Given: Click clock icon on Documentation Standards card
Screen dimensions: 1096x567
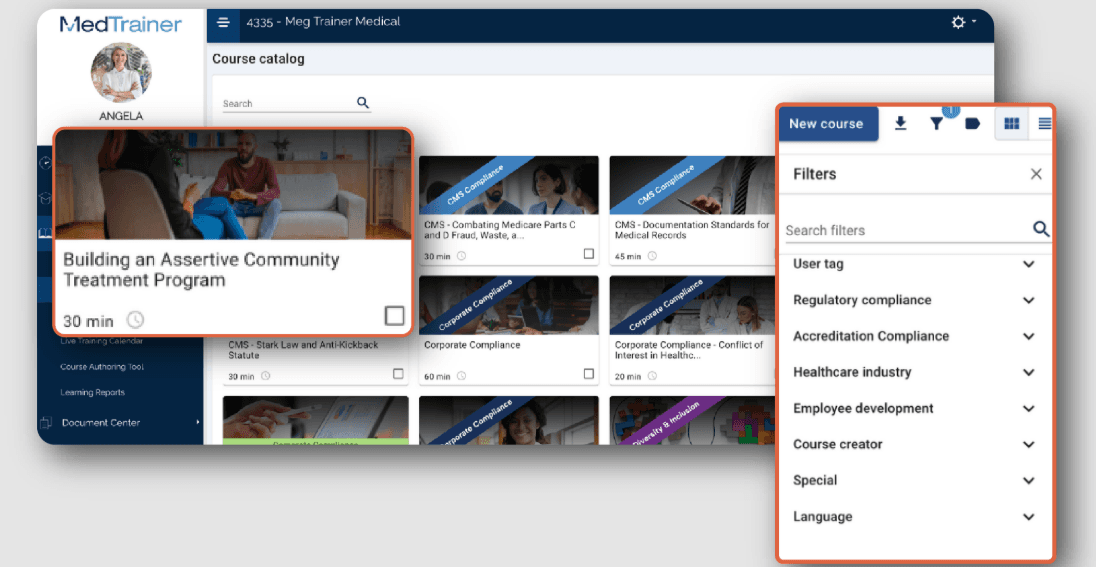Looking at the screenshot, I should click(652, 256).
